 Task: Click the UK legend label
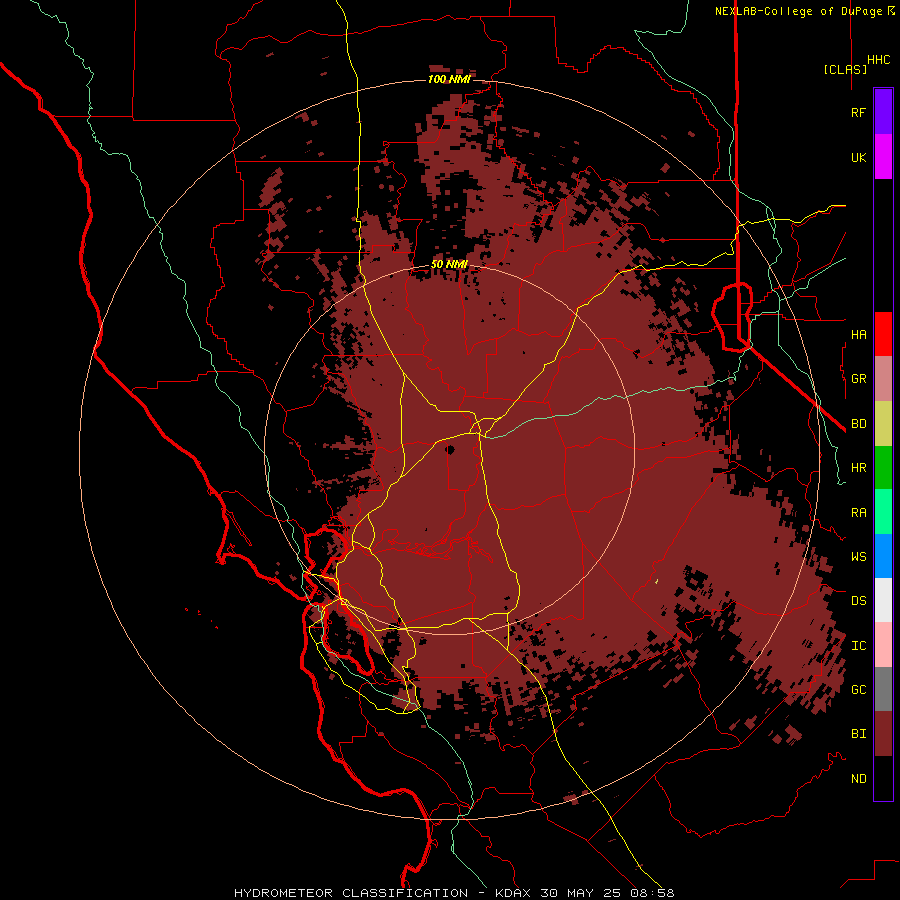[x=858, y=157]
